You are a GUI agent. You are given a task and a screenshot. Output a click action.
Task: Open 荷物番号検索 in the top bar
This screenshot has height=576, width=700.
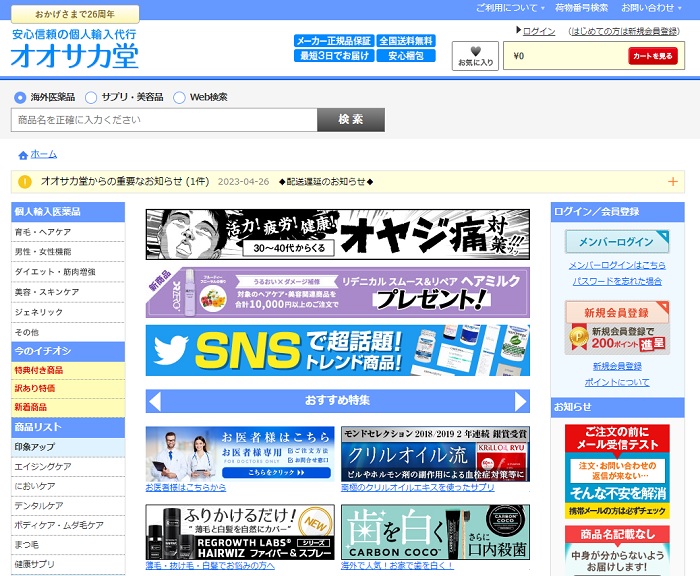(x=581, y=8)
